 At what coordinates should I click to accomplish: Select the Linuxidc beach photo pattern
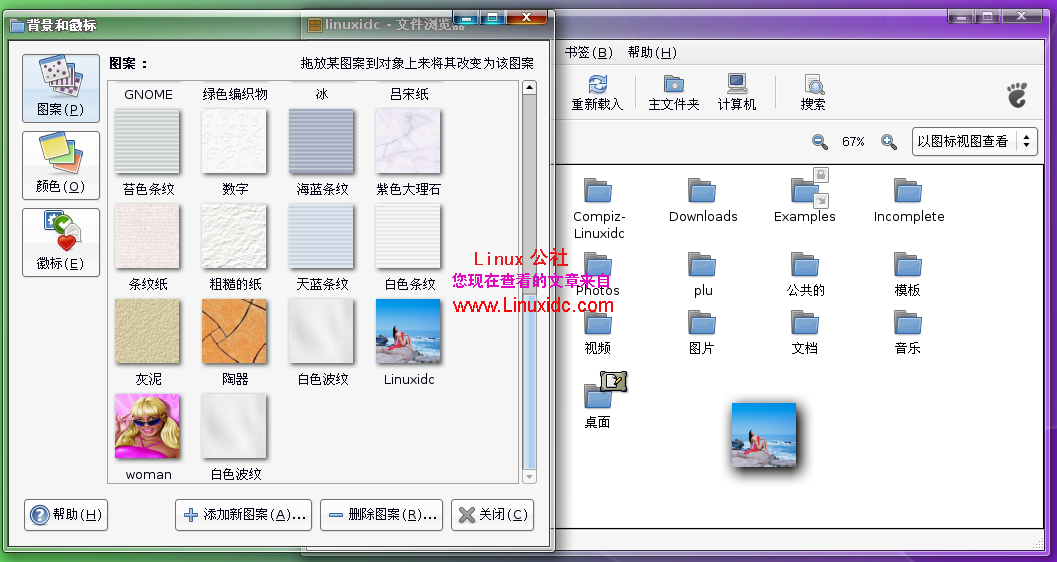pos(409,331)
